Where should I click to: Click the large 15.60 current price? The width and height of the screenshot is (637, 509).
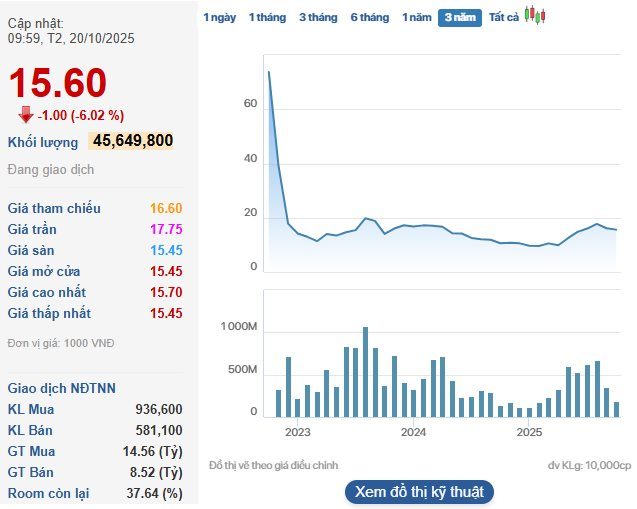click(58, 84)
